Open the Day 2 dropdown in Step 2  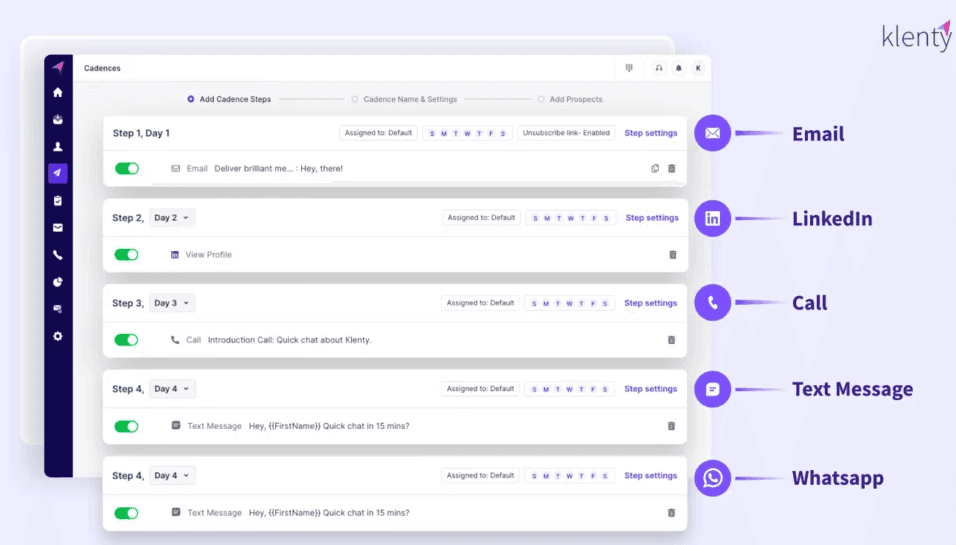[x=171, y=218]
